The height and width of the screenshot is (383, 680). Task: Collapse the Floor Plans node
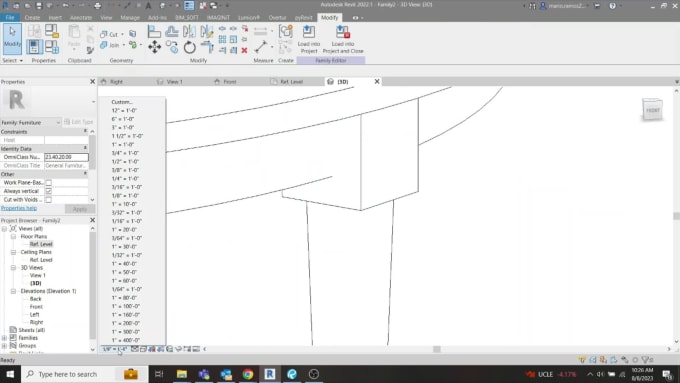13,236
